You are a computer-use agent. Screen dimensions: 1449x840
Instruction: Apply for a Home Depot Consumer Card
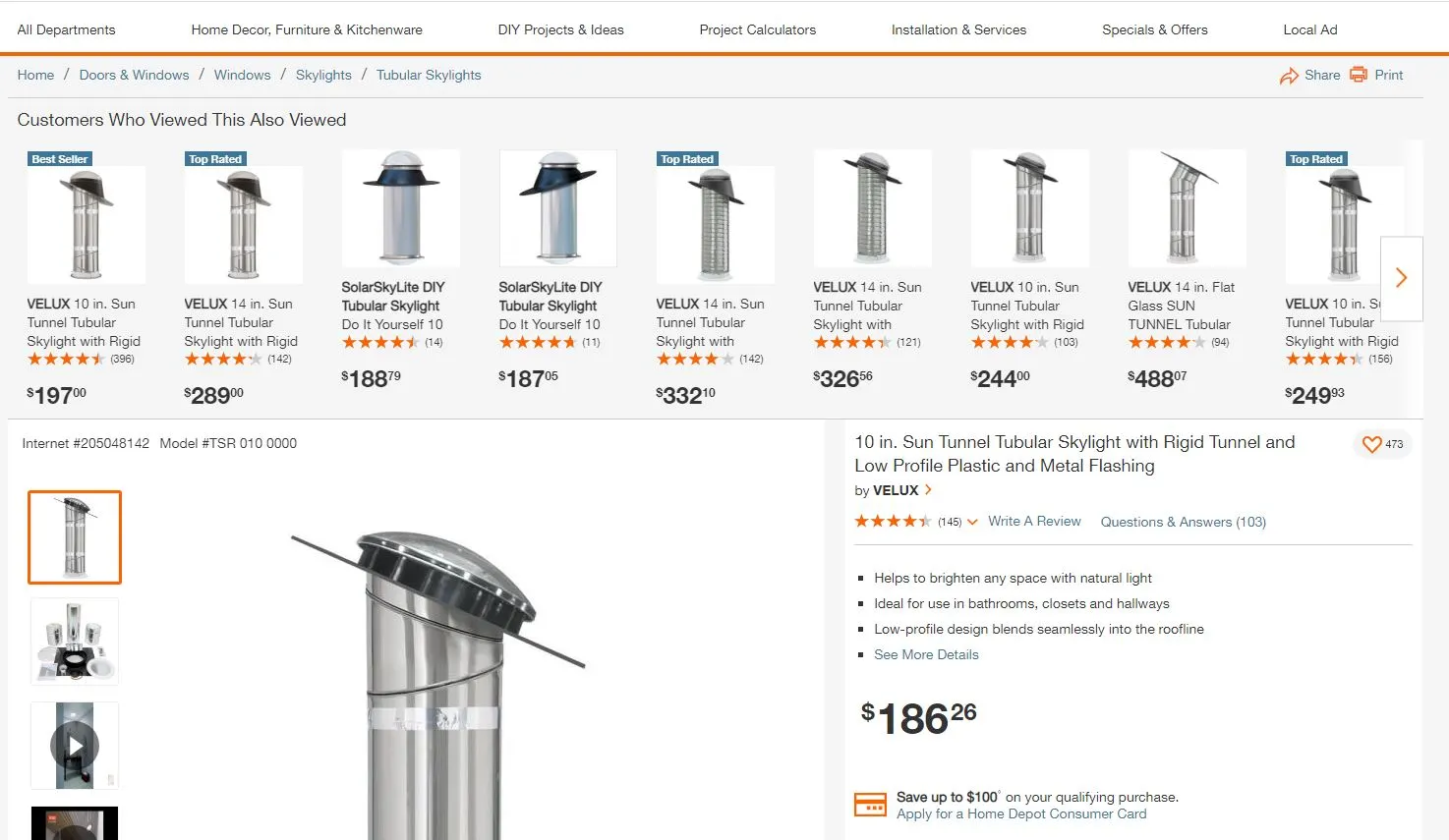point(1020,814)
